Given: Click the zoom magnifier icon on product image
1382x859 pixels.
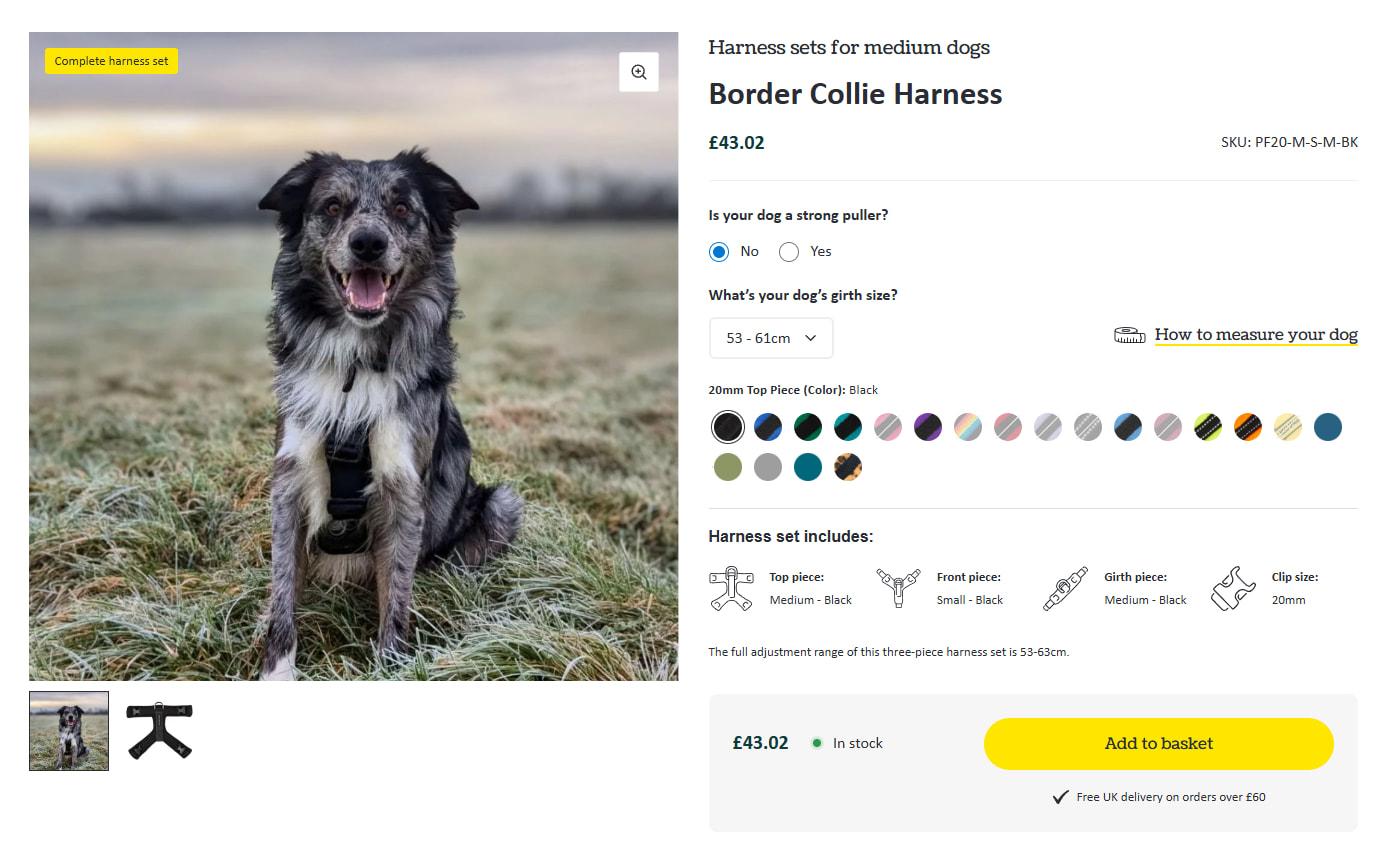Looking at the screenshot, I should [639, 71].
